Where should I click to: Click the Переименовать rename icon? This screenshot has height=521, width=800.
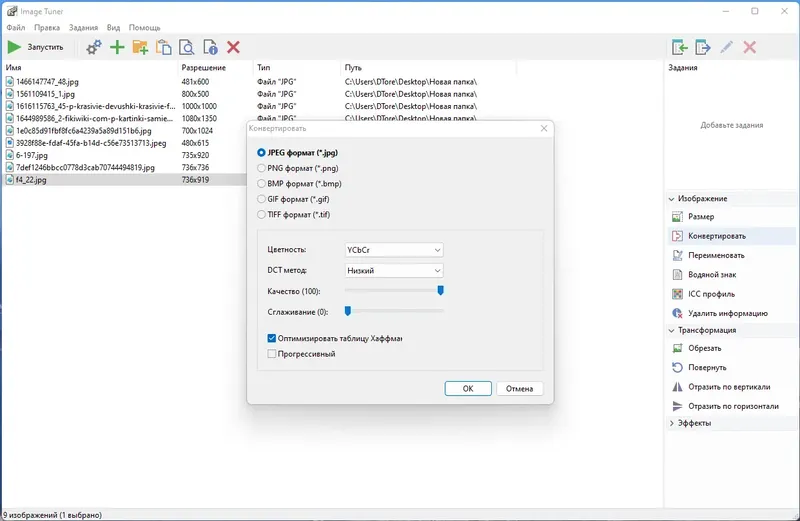pyautogui.click(x=678, y=255)
